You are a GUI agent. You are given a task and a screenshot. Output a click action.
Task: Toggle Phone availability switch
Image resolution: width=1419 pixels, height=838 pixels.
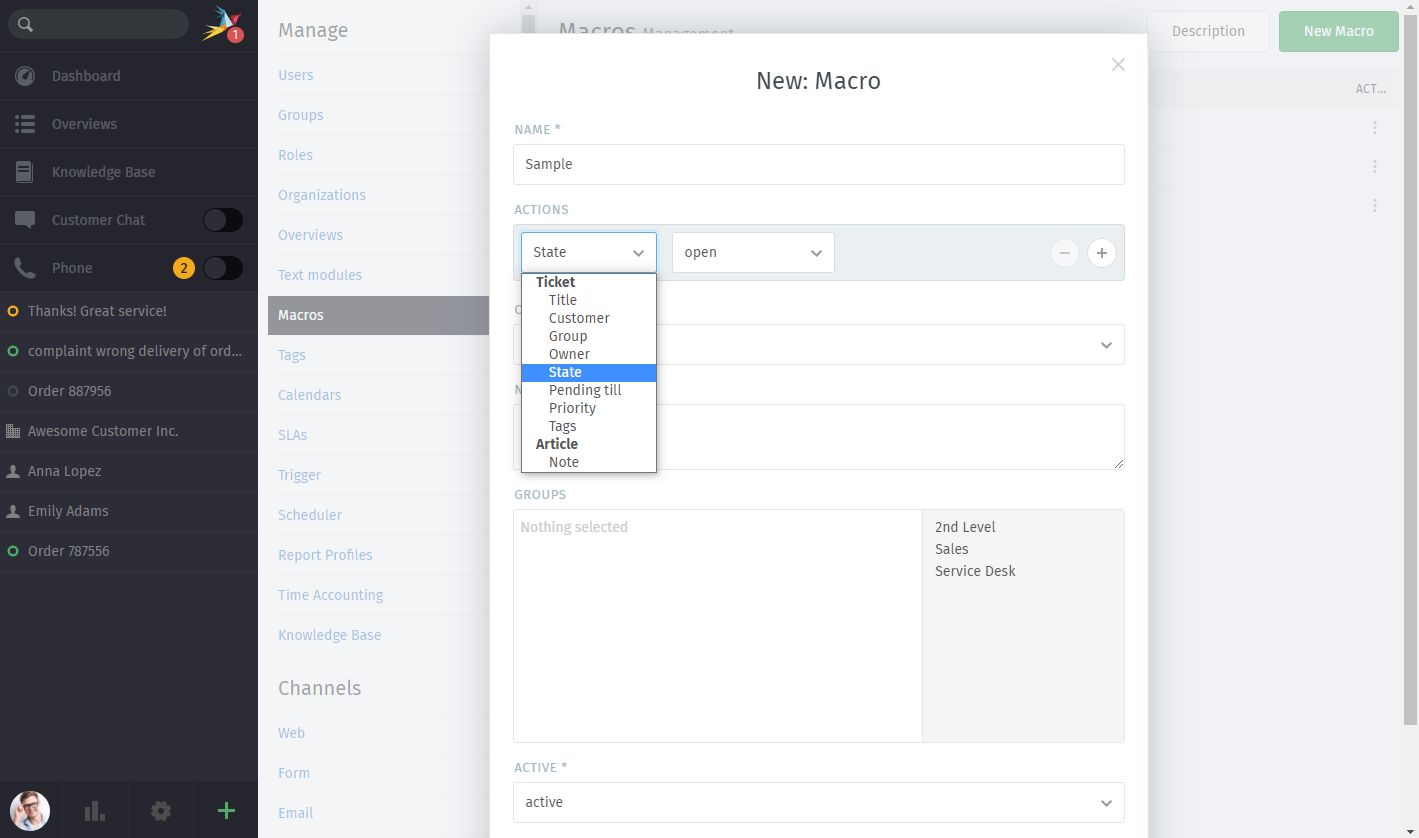[223, 268]
